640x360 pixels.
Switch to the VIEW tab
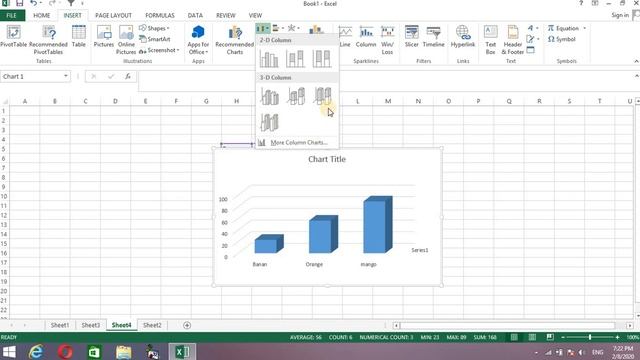click(256, 16)
